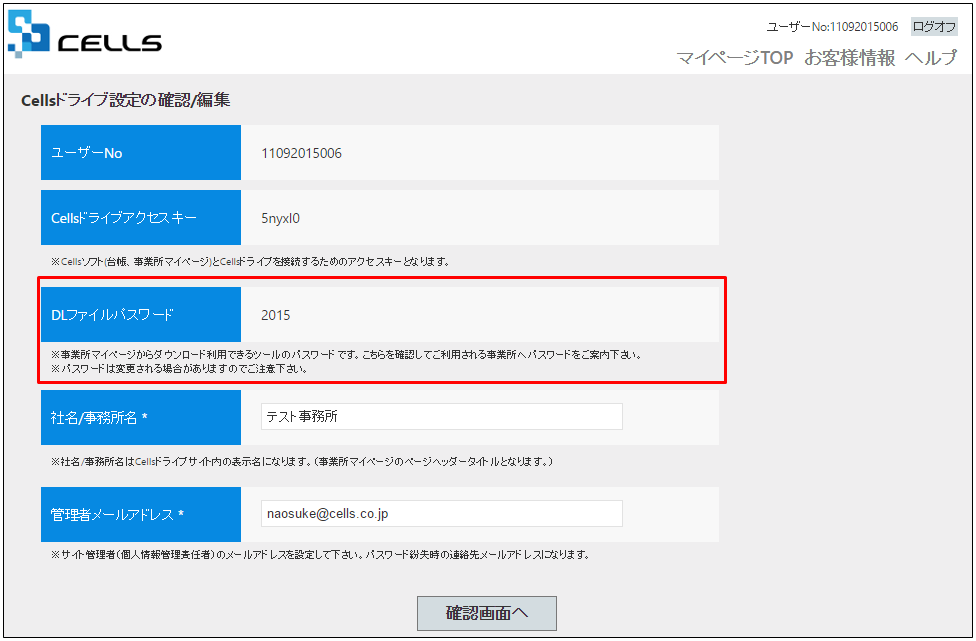976x641 pixels.
Task: Click the ユーザーNo:11092015006 header text
Action: point(833,27)
